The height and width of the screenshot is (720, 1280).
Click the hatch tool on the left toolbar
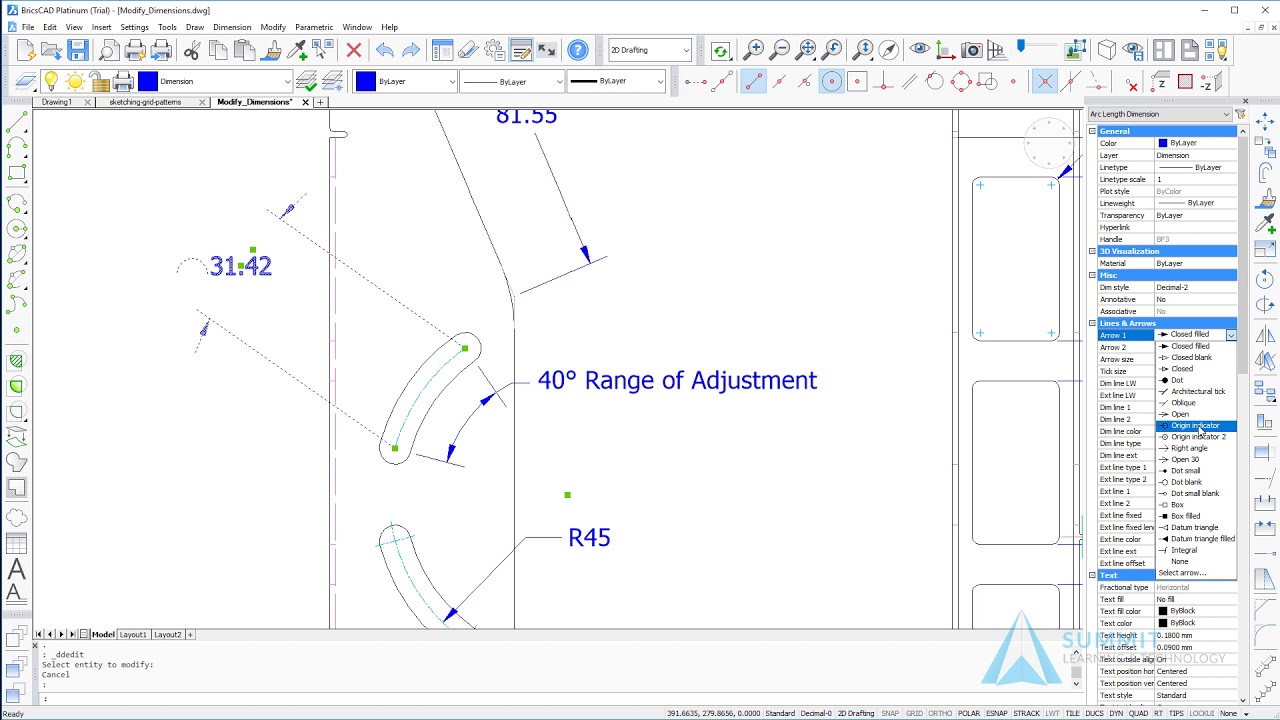click(x=16, y=361)
